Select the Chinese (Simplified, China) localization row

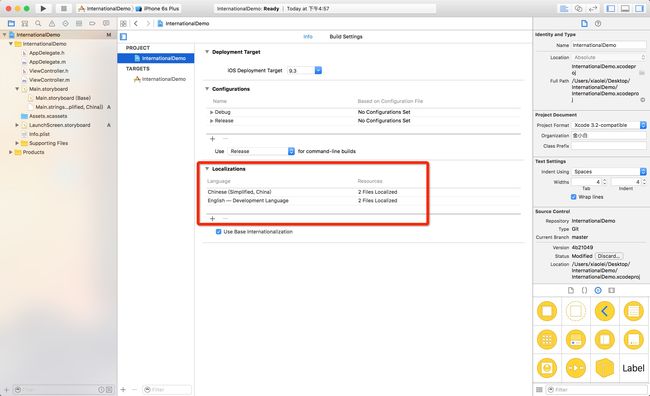point(363,192)
